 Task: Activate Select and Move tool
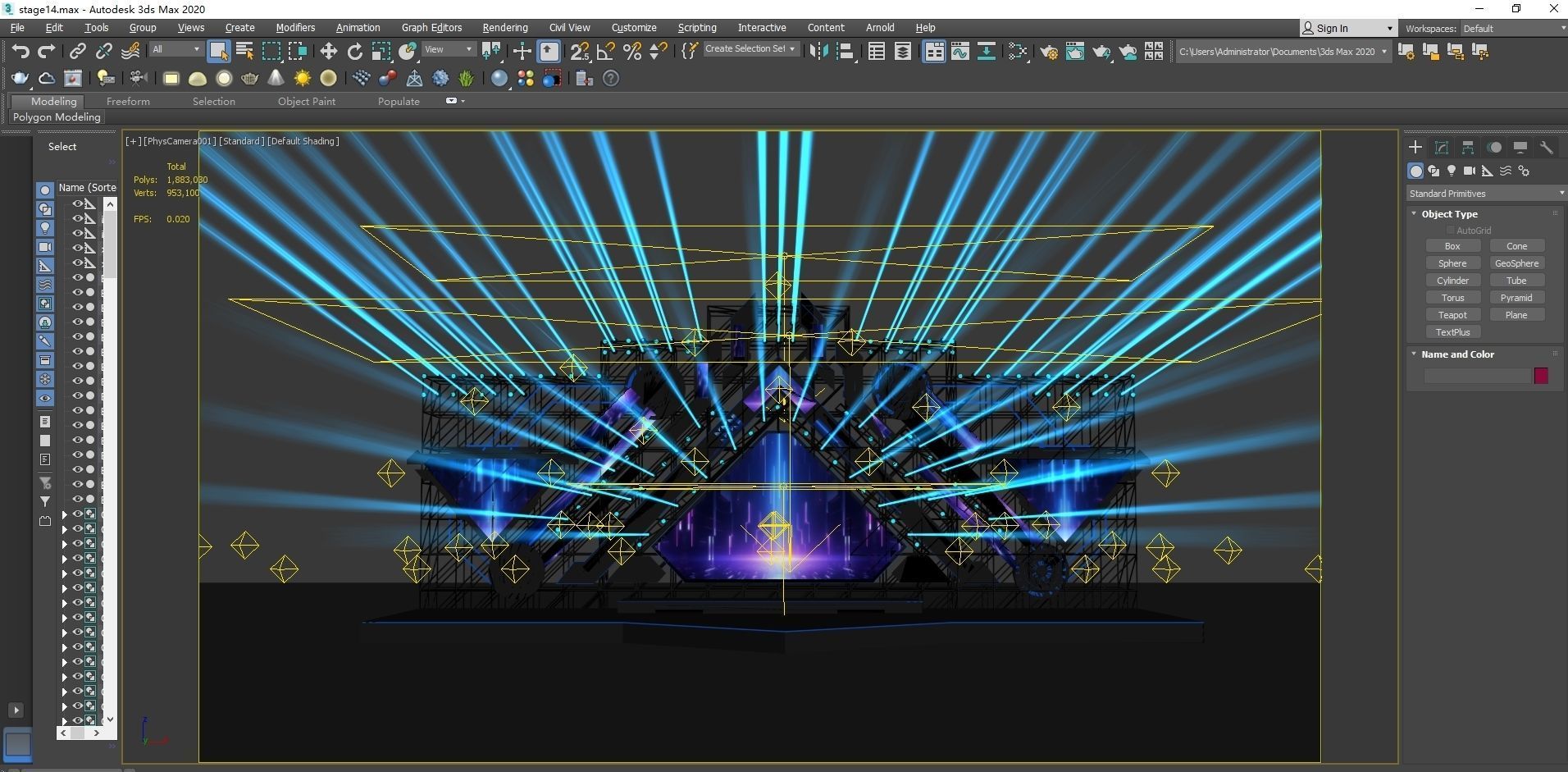click(x=328, y=52)
